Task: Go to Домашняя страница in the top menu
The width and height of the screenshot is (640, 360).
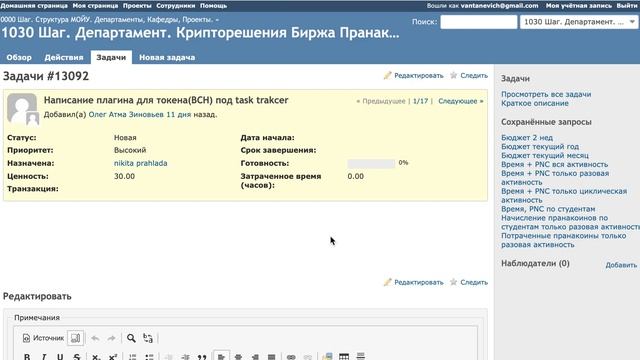Action: tap(34, 6)
